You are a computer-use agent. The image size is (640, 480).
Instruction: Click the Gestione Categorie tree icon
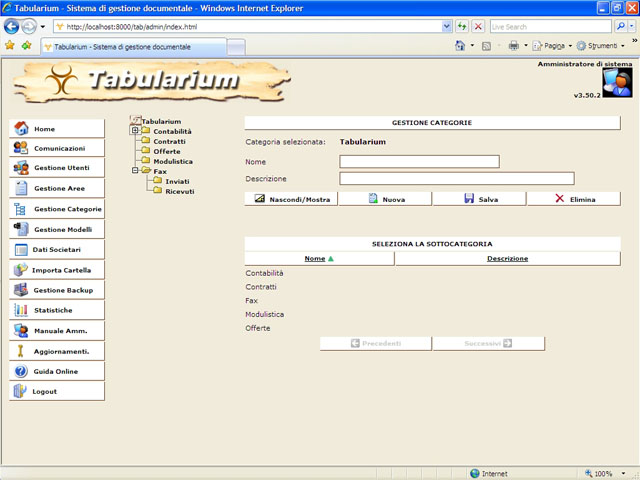20,209
